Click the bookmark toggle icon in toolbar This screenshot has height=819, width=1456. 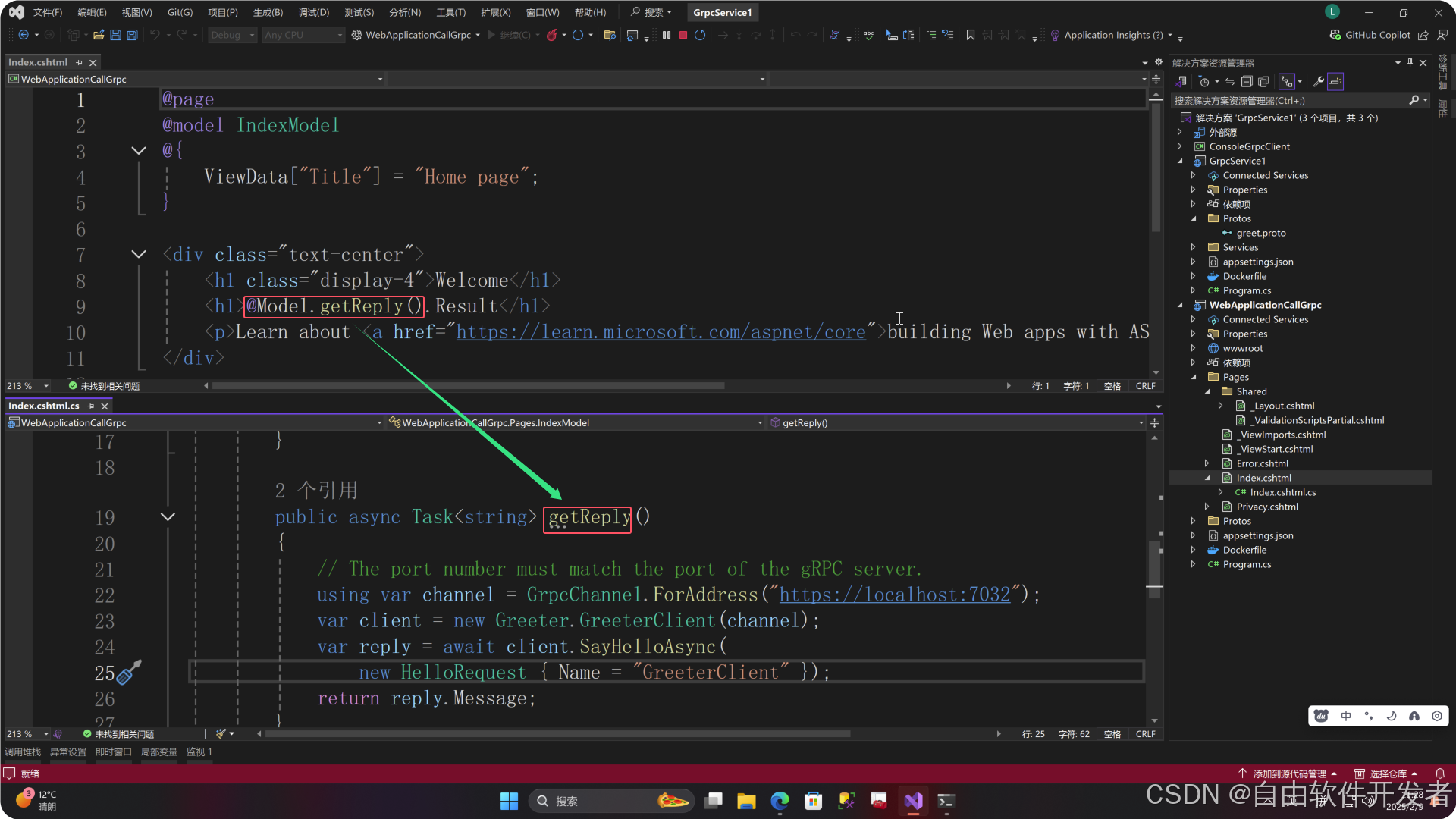pos(971,35)
